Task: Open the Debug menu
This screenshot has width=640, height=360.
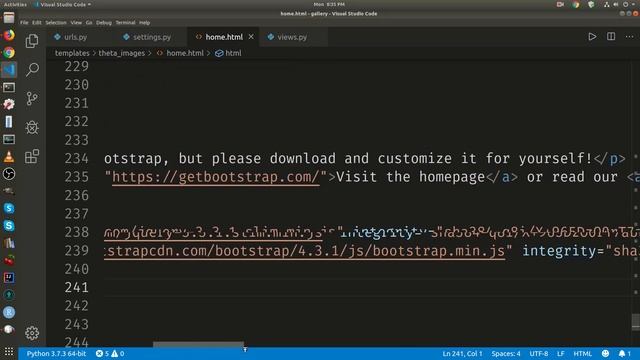Action: (104, 22)
